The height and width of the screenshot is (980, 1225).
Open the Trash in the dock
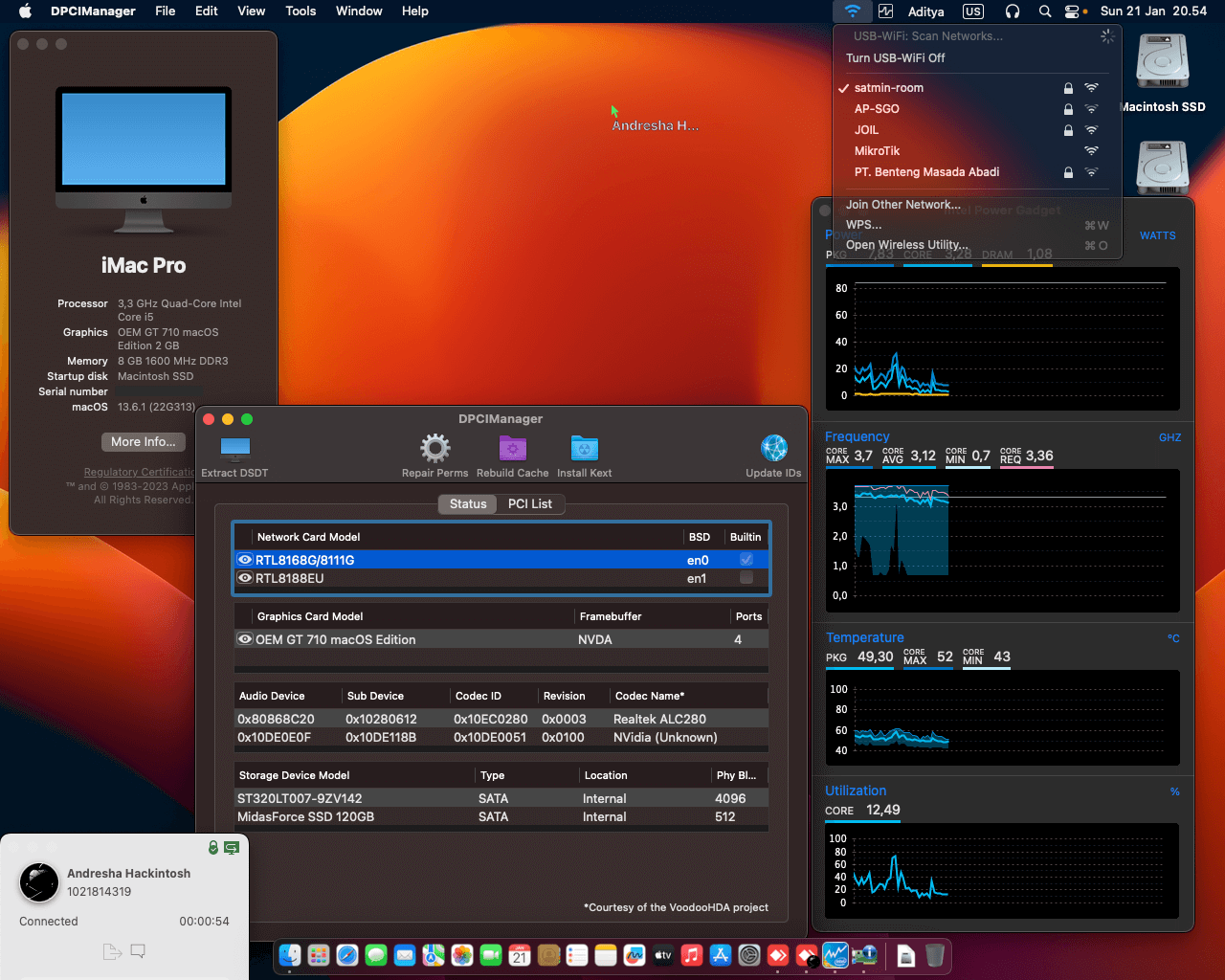pos(935,955)
